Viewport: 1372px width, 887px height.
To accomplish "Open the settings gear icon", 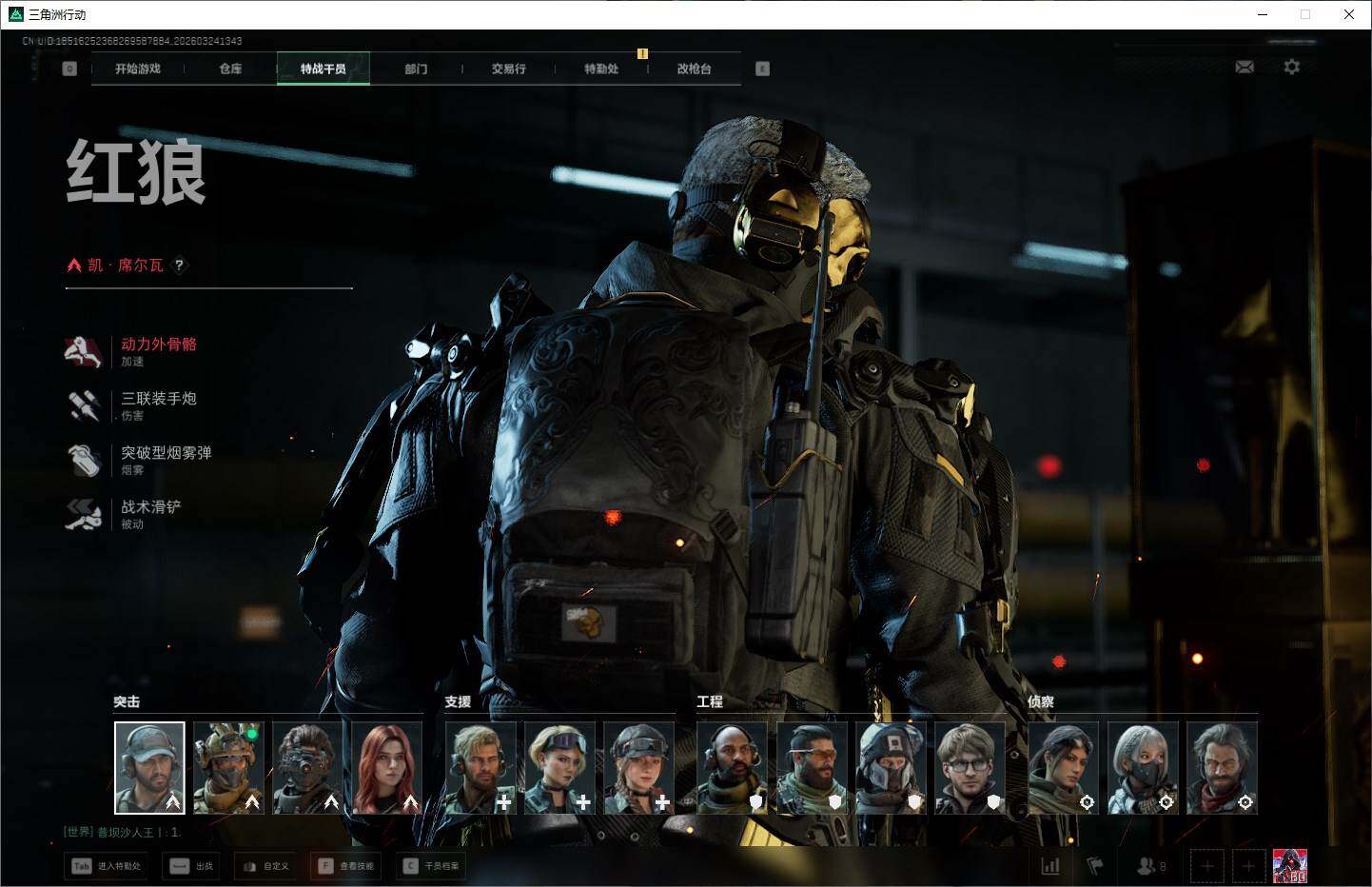I will [x=1291, y=67].
